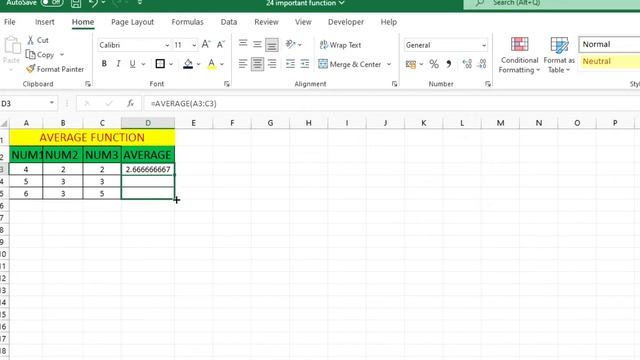640x360 pixels.
Task: Toggle Merge & Center
Action: (350, 64)
